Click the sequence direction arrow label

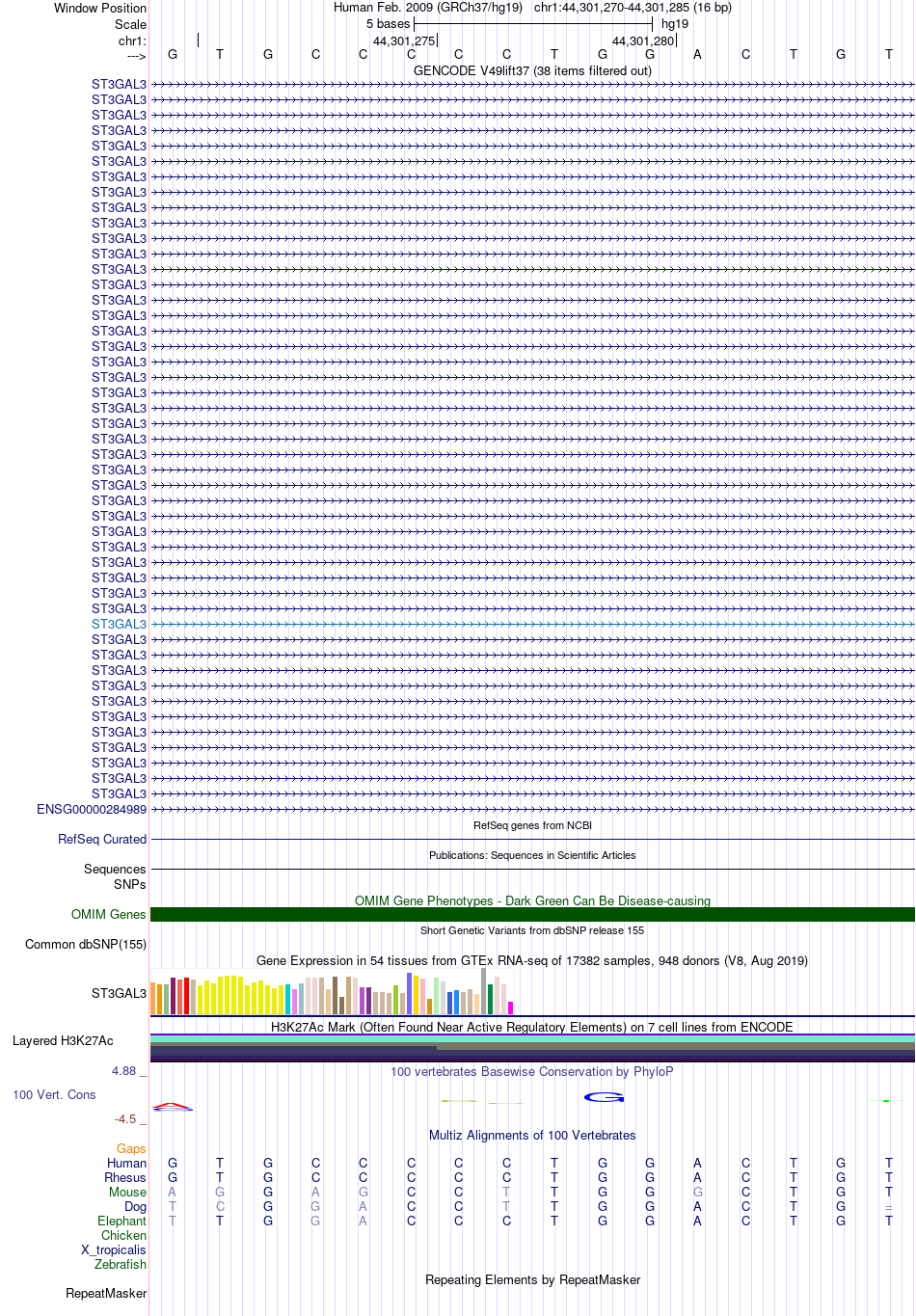click(136, 56)
